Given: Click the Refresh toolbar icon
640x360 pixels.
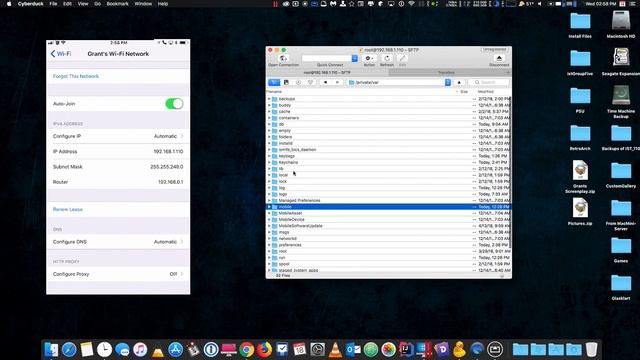Looking at the screenshot, I should (387, 58).
